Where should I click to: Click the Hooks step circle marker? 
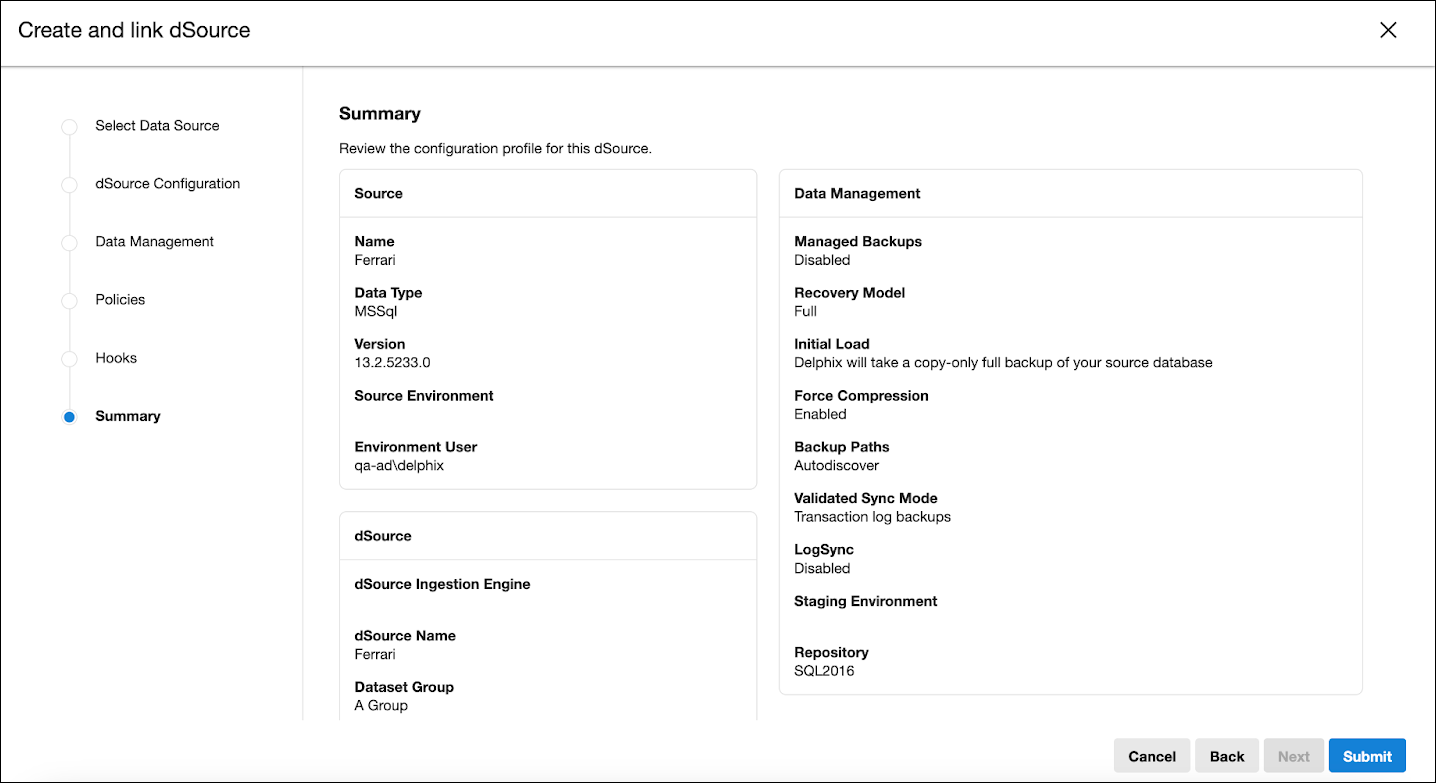coord(69,359)
